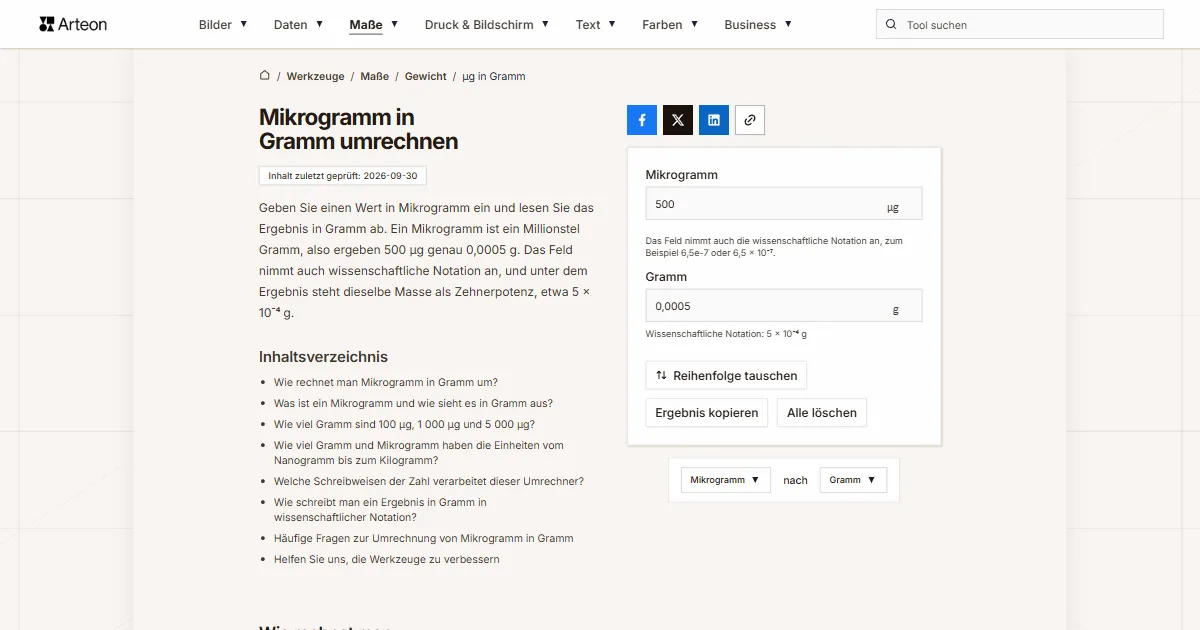
Task: Click the 'Inhaltsverzeichnis' heading
Action: pos(323,357)
